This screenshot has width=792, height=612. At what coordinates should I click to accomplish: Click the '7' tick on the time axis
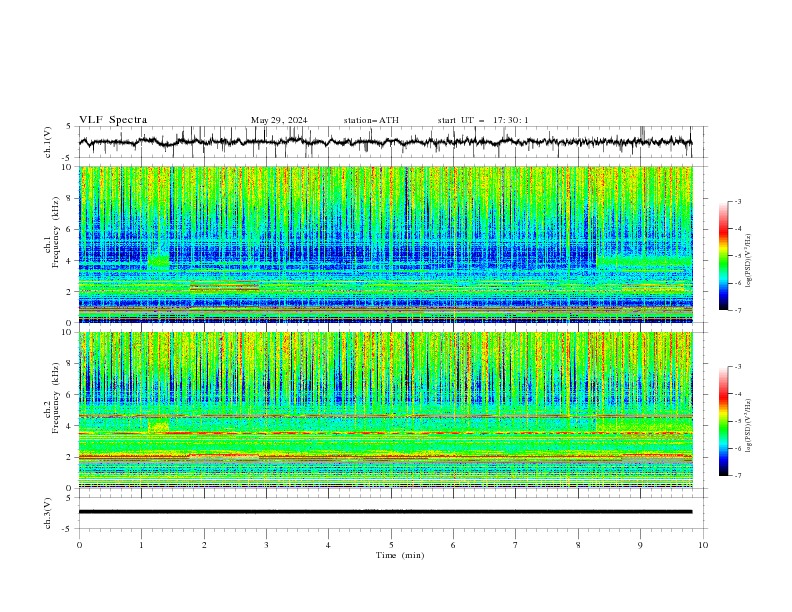pyautogui.click(x=516, y=545)
